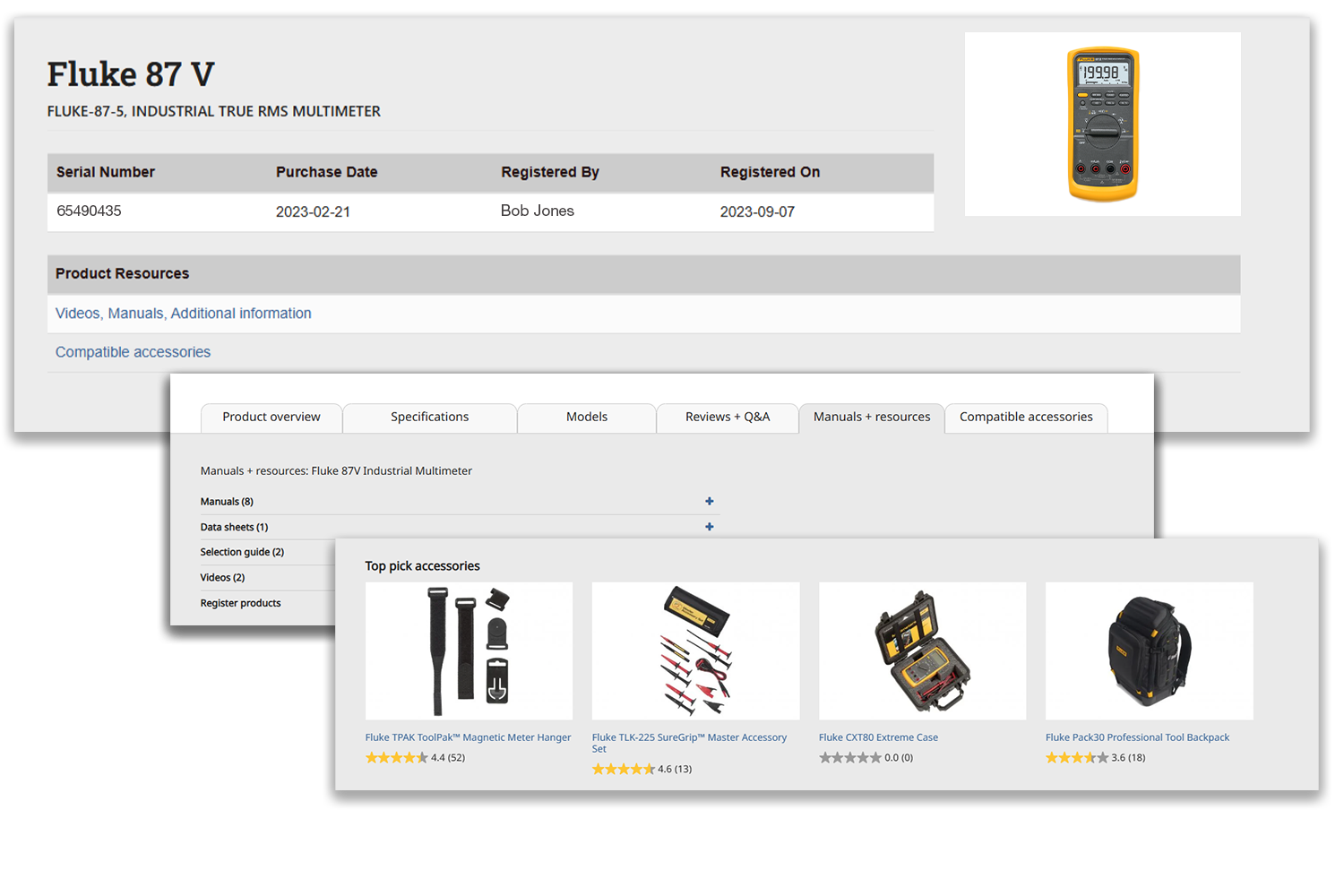Expand Data sheets (1) plus icon
Screen dimensions: 1344x896
pyautogui.click(x=709, y=527)
